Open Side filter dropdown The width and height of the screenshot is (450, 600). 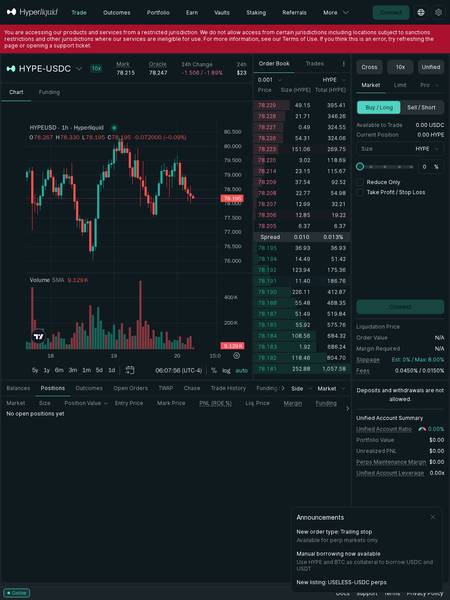pyautogui.click(x=302, y=388)
